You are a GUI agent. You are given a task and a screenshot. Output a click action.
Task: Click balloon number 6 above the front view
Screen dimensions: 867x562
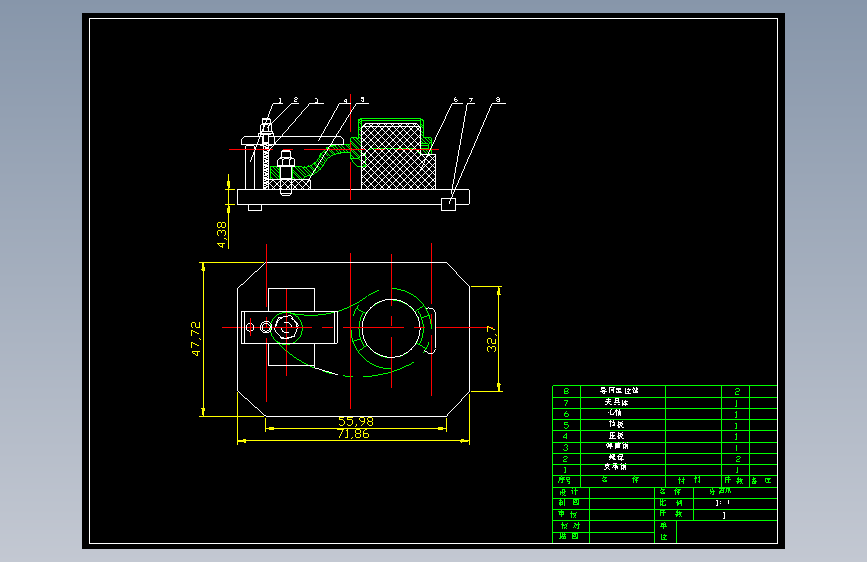[456, 100]
